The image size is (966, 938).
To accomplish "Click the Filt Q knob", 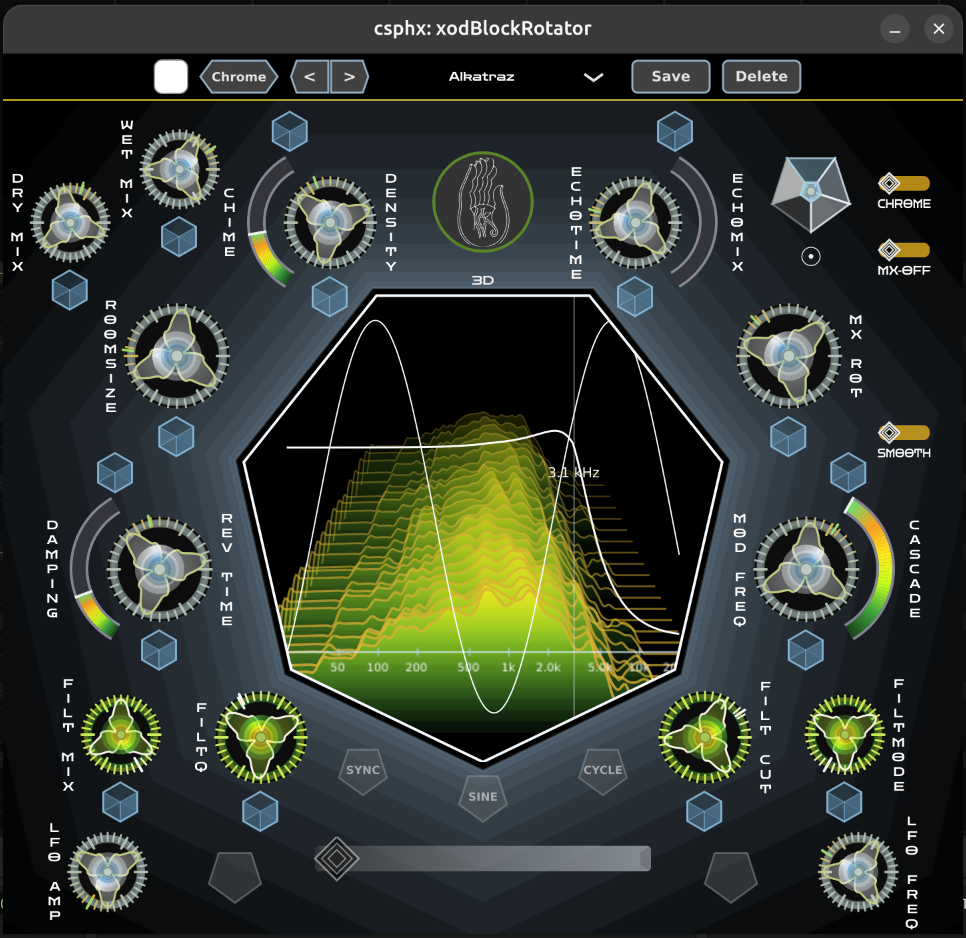I will pyautogui.click(x=261, y=737).
